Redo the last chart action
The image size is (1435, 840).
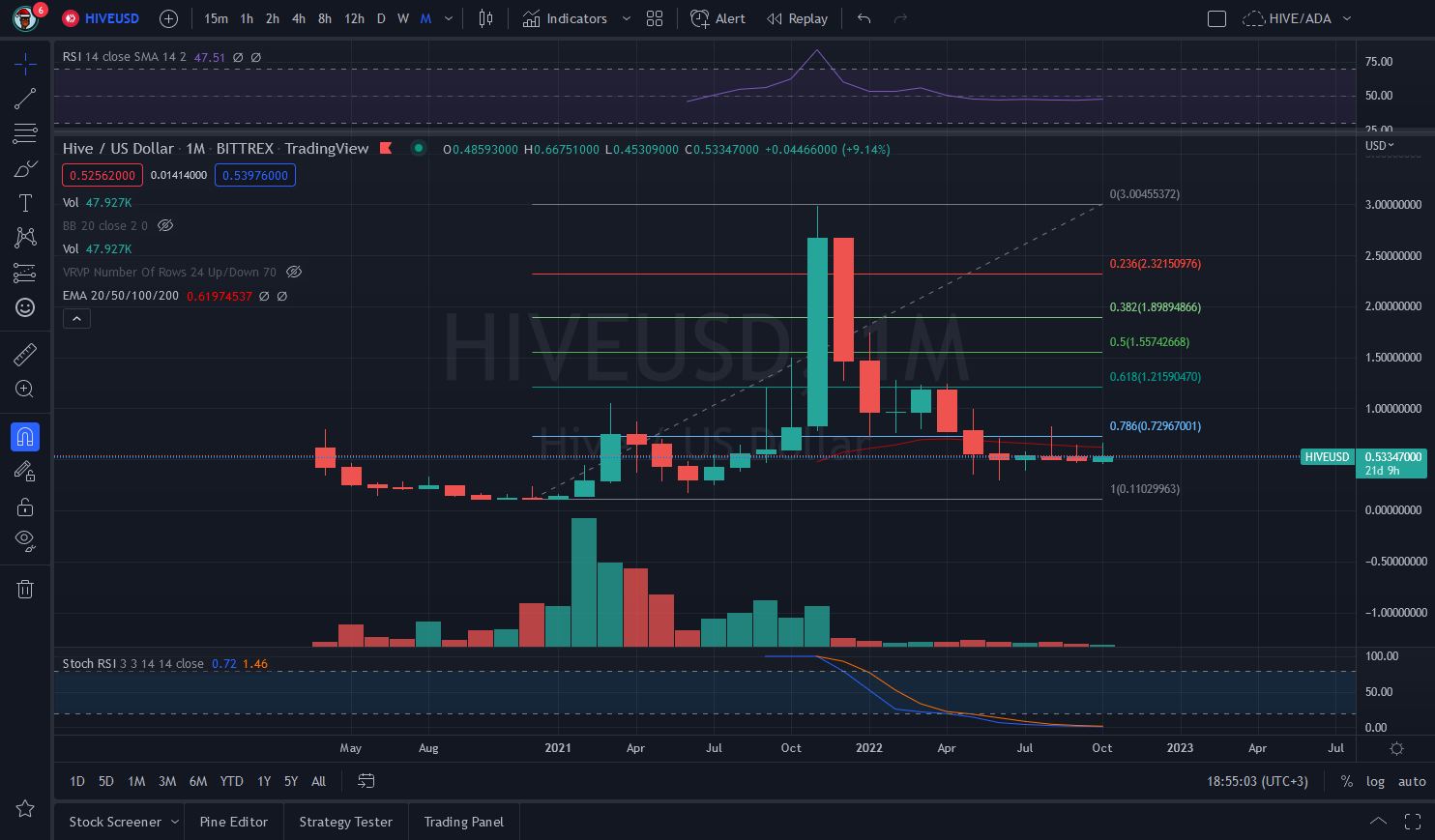pos(900,18)
